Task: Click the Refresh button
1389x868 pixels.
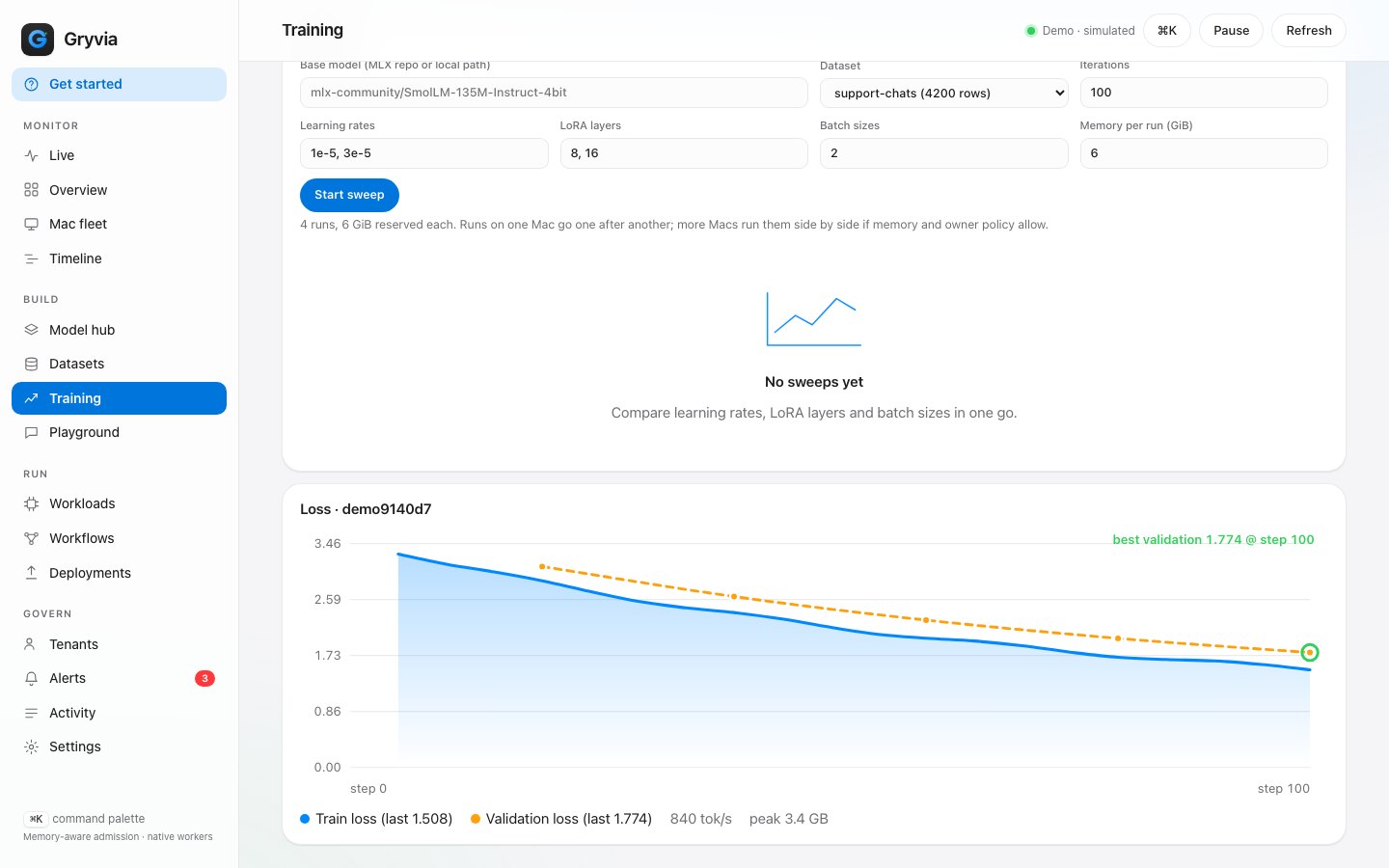Action: pyautogui.click(x=1308, y=31)
